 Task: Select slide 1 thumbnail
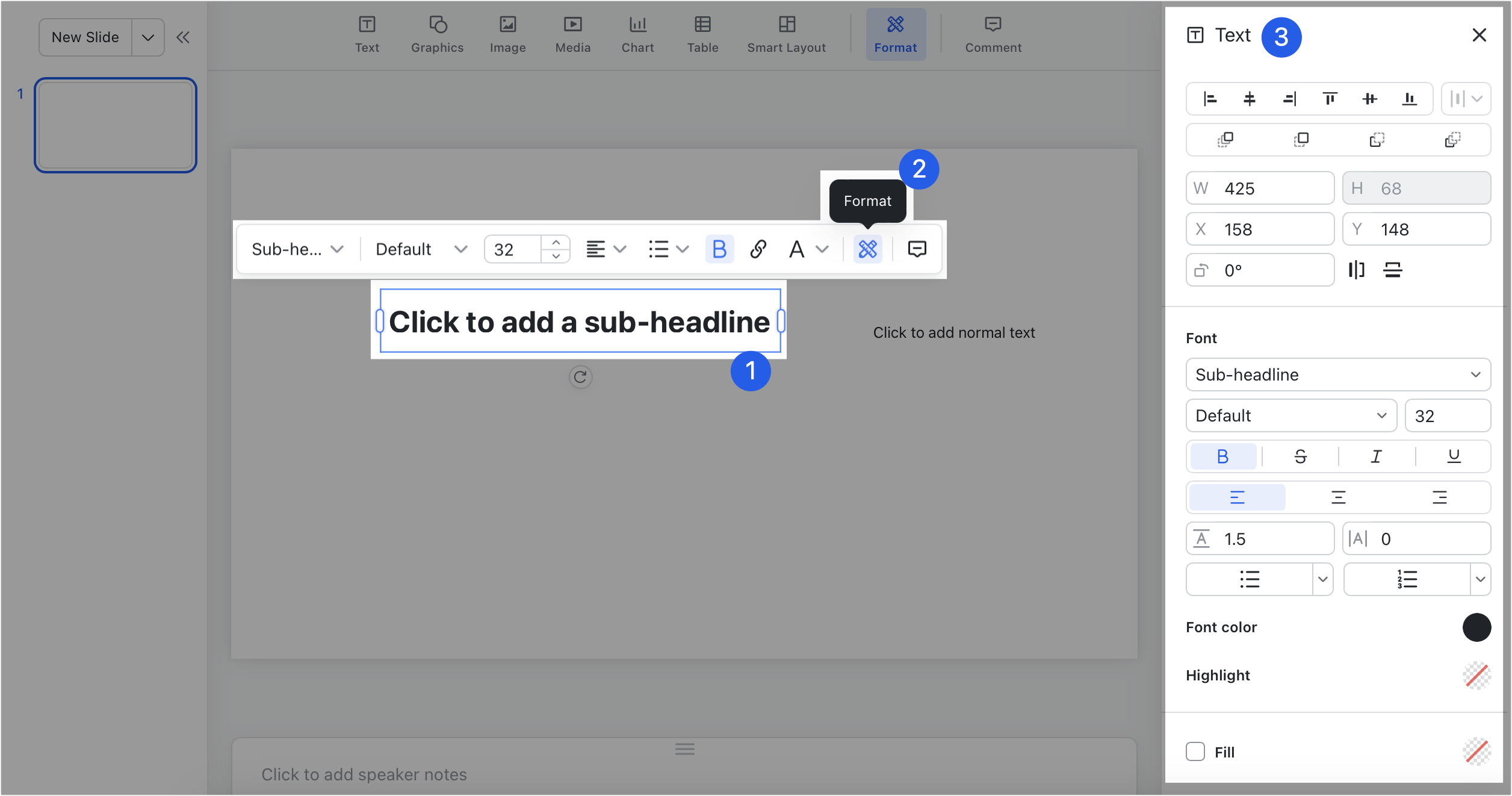pyautogui.click(x=116, y=125)
